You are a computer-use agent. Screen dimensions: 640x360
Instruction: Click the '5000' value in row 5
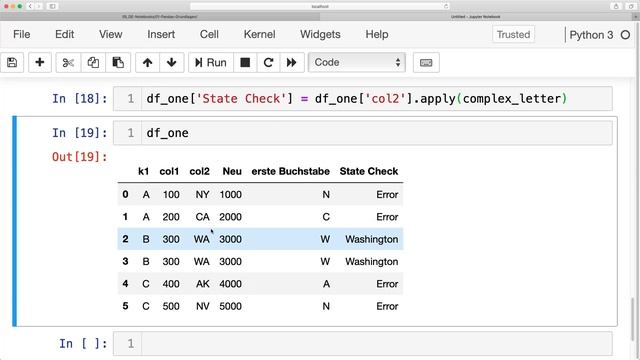[x=231, y=307]
